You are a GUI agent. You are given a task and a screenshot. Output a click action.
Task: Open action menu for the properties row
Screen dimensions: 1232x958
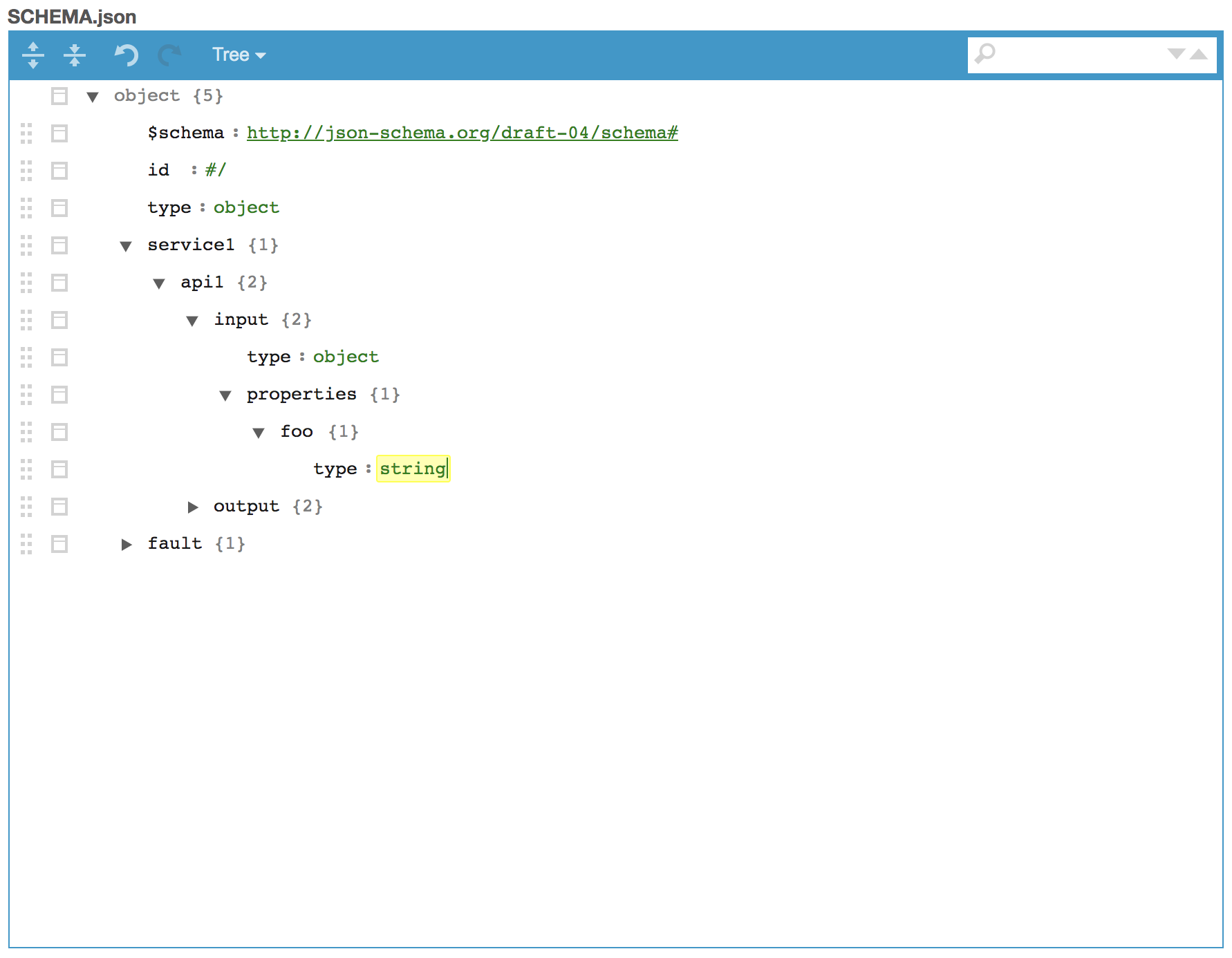click(59, 395)
